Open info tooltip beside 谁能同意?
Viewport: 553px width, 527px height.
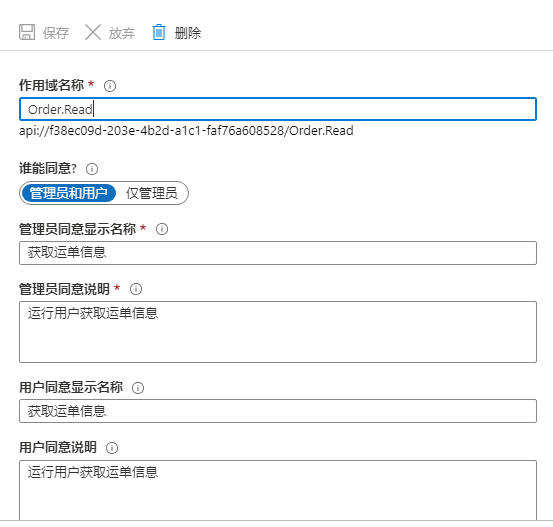coord(92,169)
